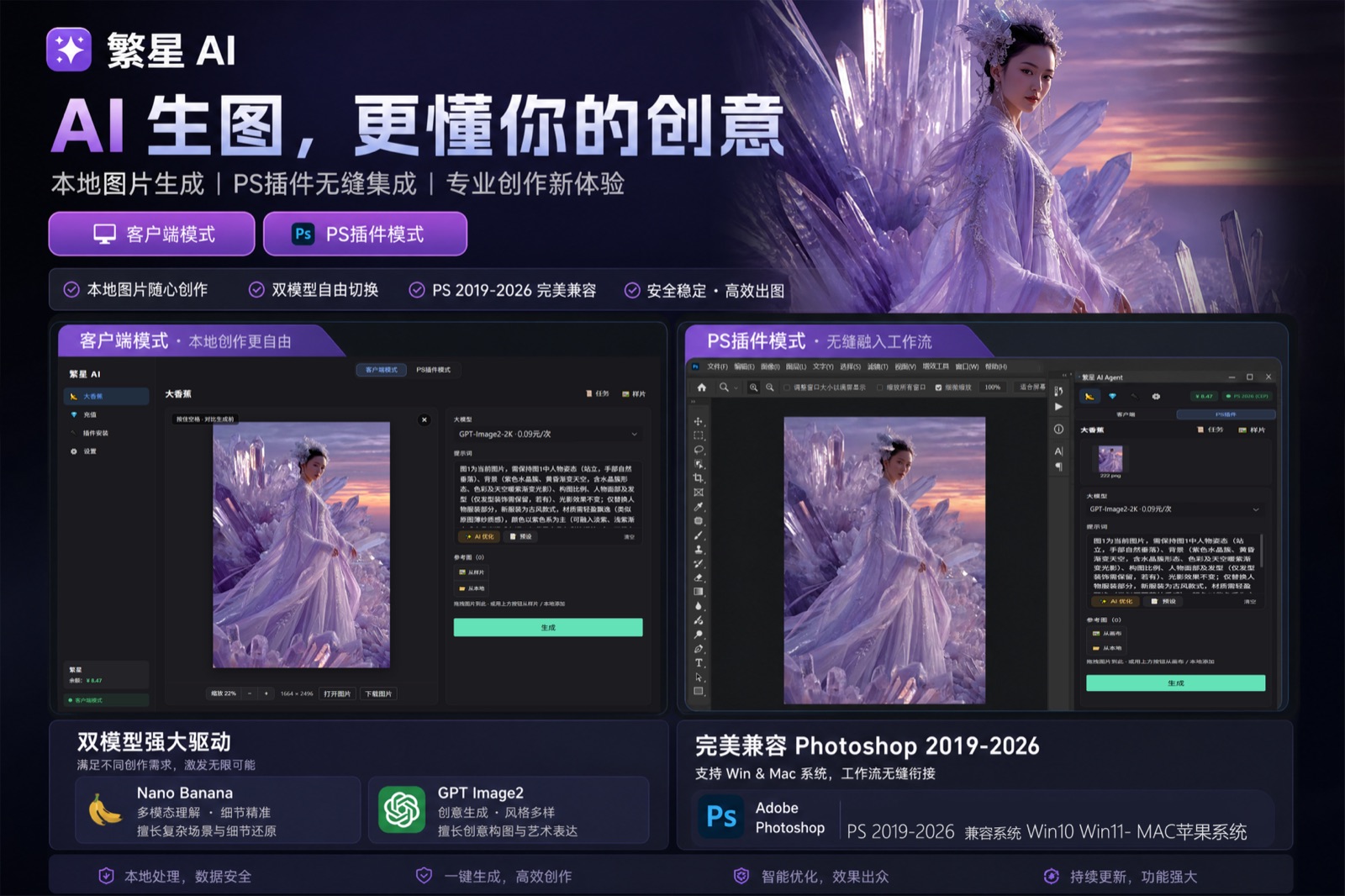Toggle 调整窗口大小以满屏显示 checkbox

tap(786, 387)
